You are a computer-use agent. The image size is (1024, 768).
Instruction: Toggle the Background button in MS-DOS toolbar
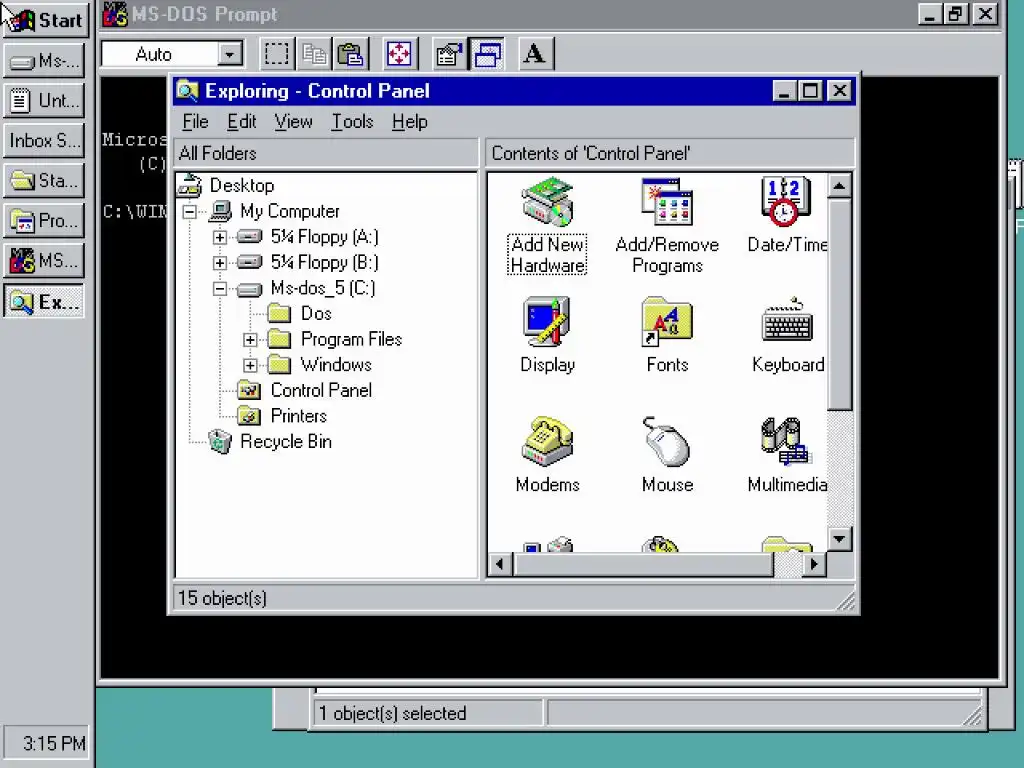click(487, 54)
